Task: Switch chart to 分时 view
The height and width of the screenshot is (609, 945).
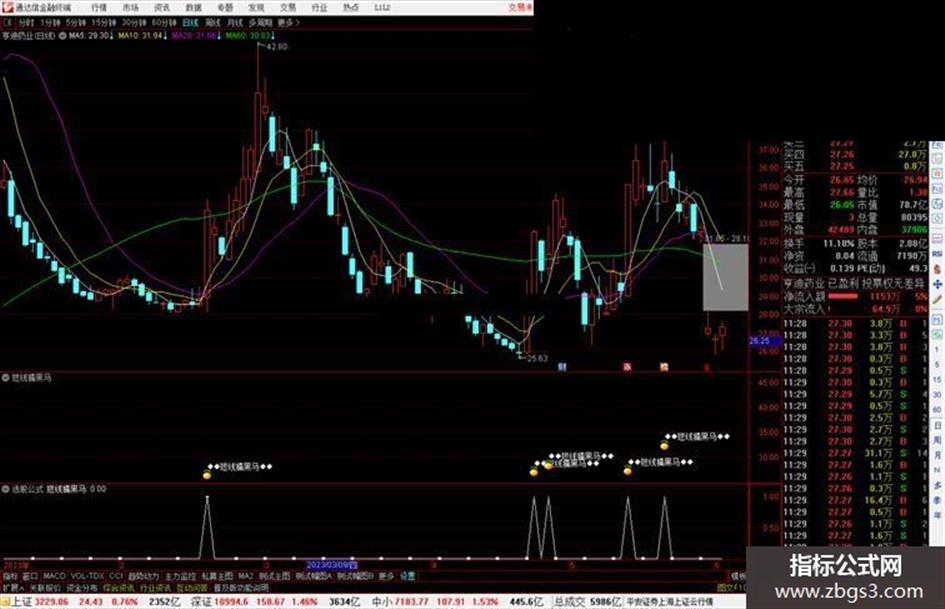Action: (x=25, y=22)
